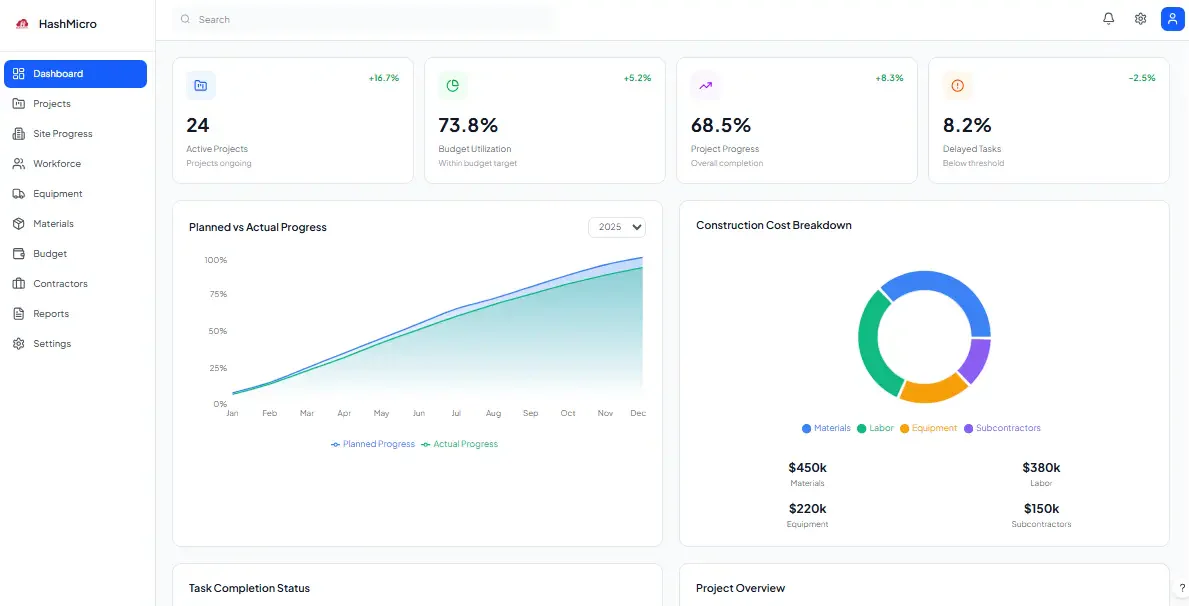Open Site Progress in the sidebar
The width and height of the screenshot is (1189, 606).
coord(75,133)
